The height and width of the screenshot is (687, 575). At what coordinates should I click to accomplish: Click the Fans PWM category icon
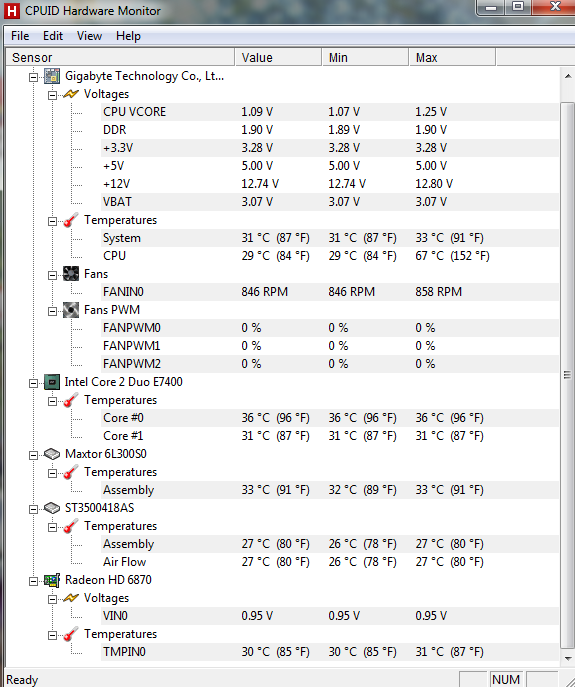coord(71,310)
